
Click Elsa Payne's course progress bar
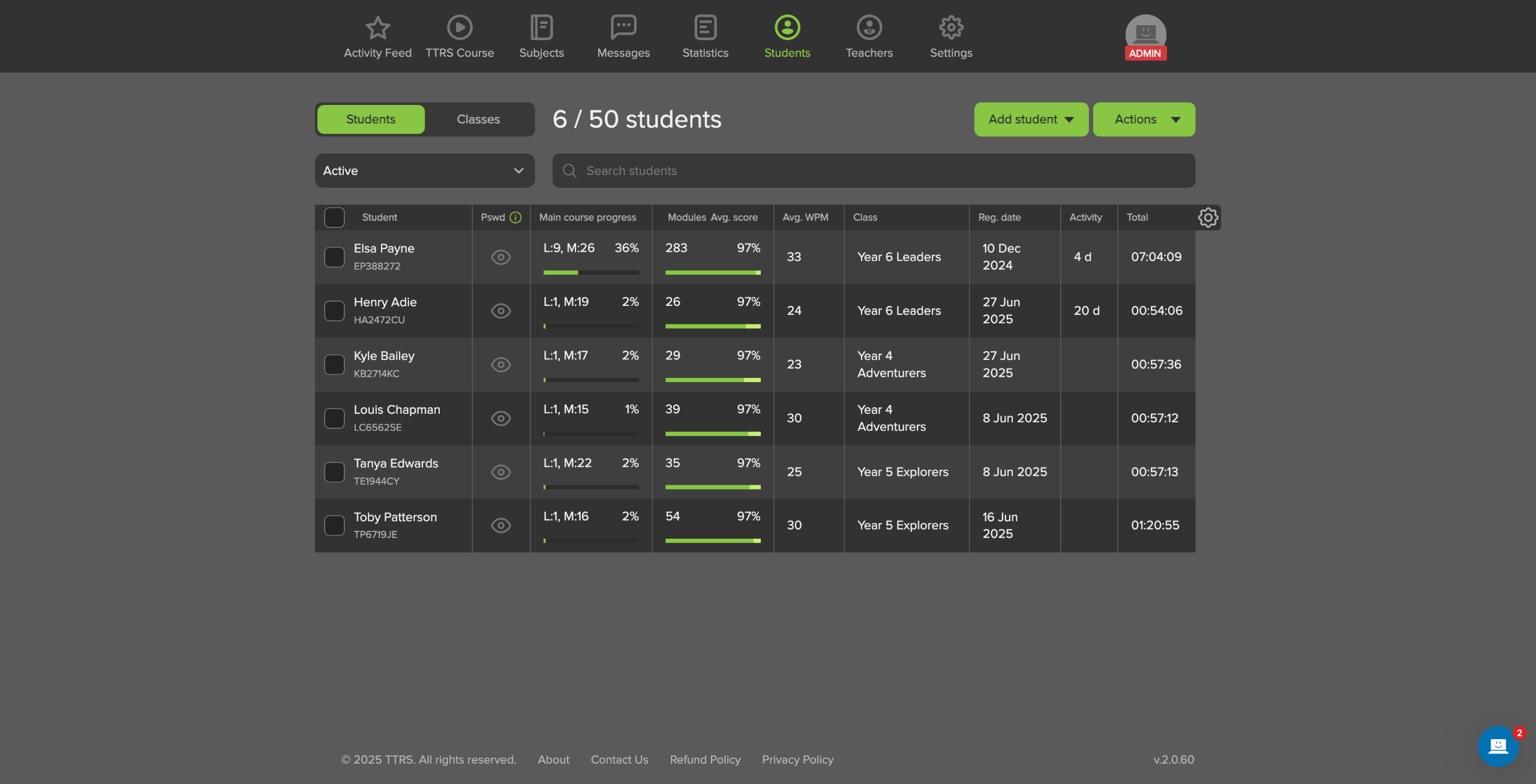point(590,272)
